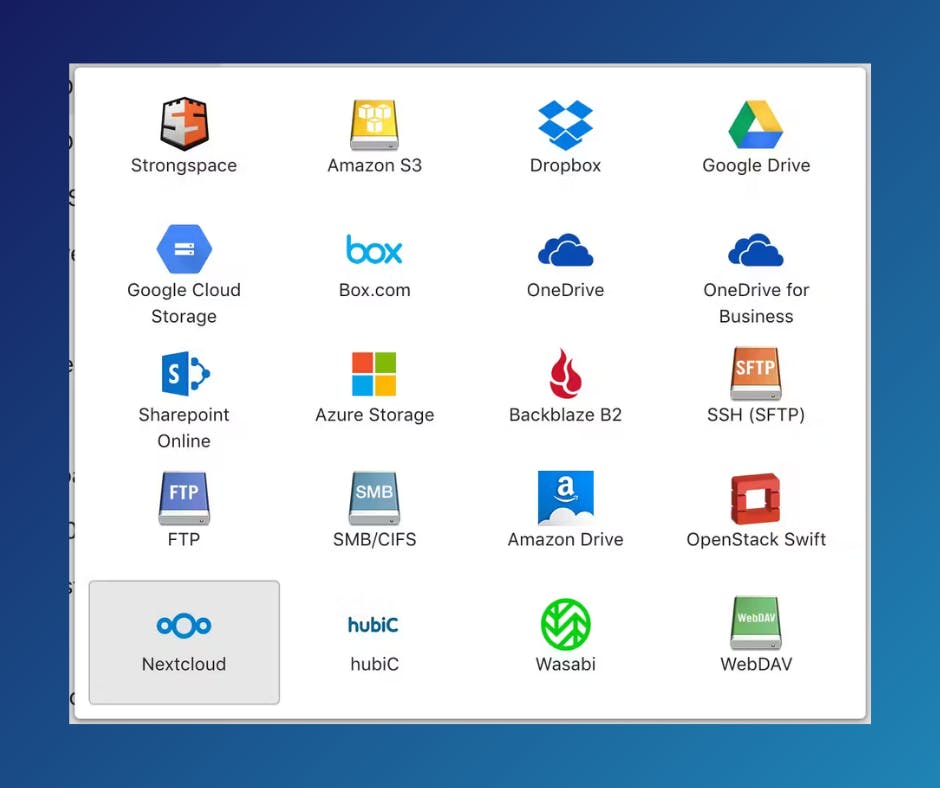Select the OneDrive cloud icon
This screenshot has width=940, height=788.
565,249
